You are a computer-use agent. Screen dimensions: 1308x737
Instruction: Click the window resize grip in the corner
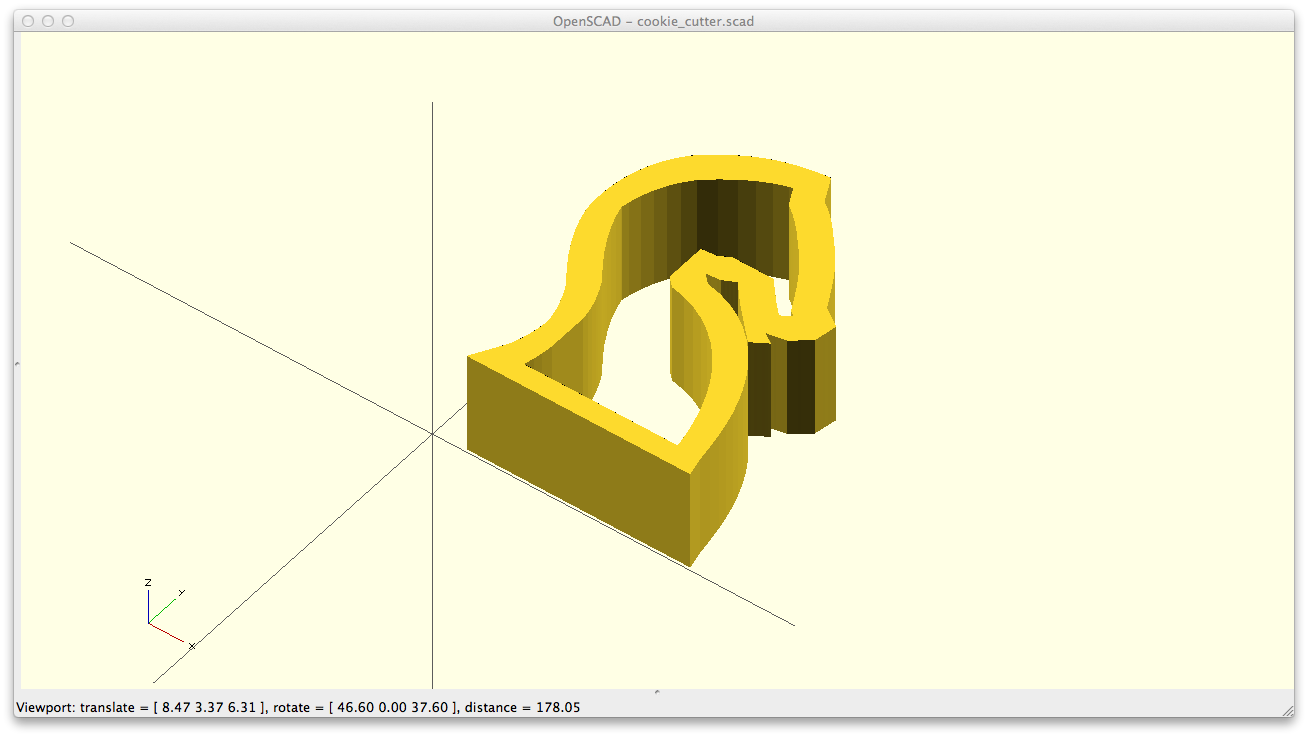click(x=1287, y=709)
